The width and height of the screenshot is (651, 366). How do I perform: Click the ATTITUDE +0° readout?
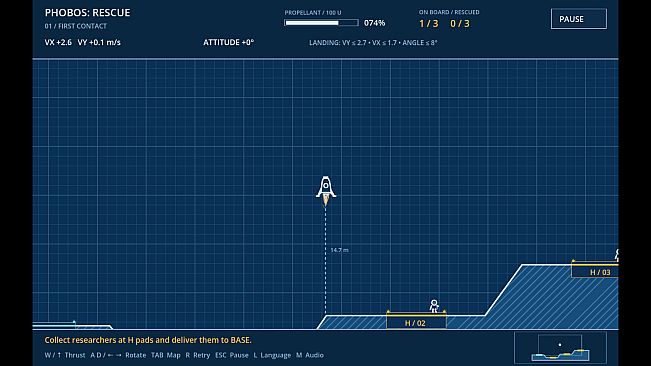(x=228, y=42)
